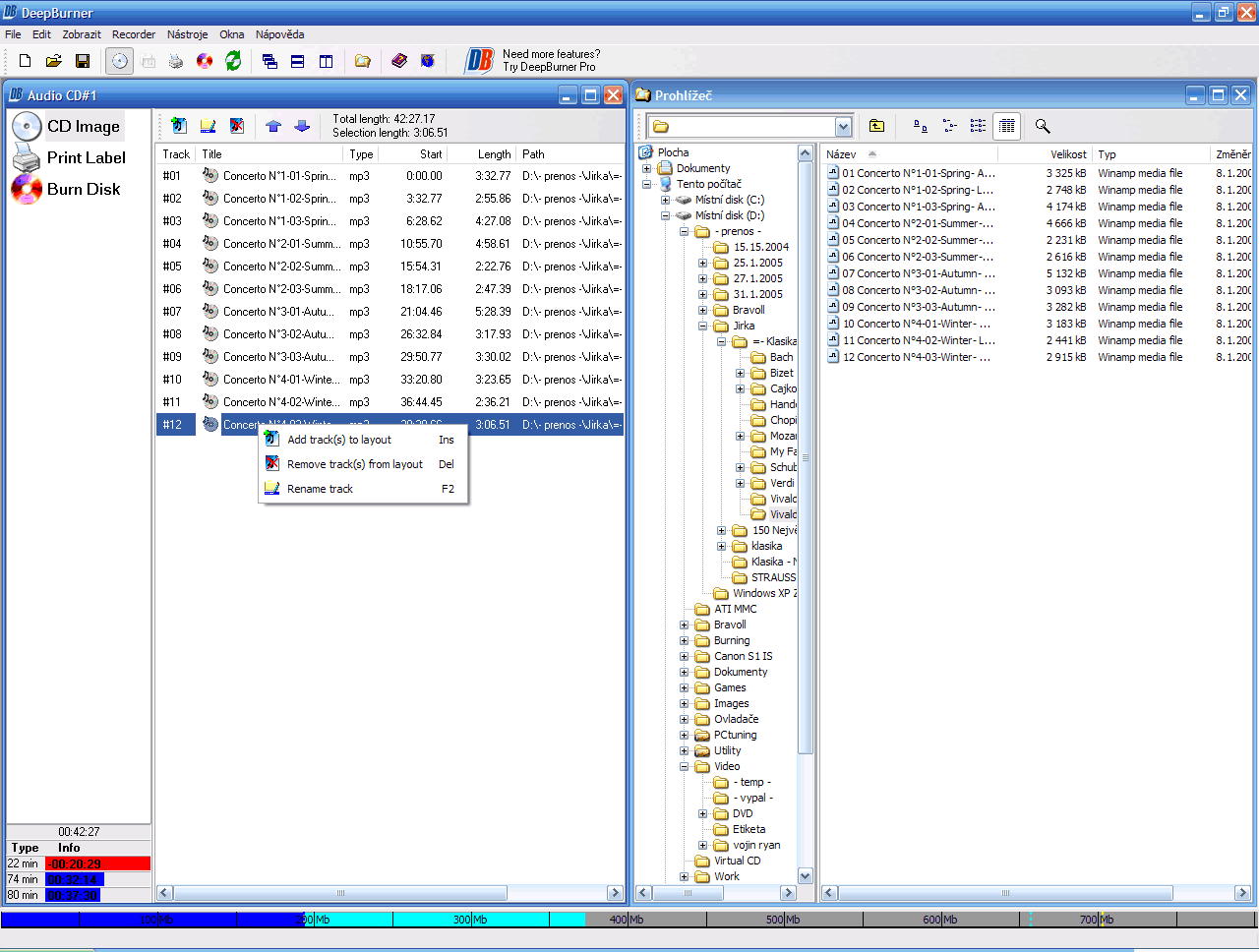This screenshot has height=952, width=1259.
Task: Expand Místní disk (C:) in the tree
Action: point(666,200)
